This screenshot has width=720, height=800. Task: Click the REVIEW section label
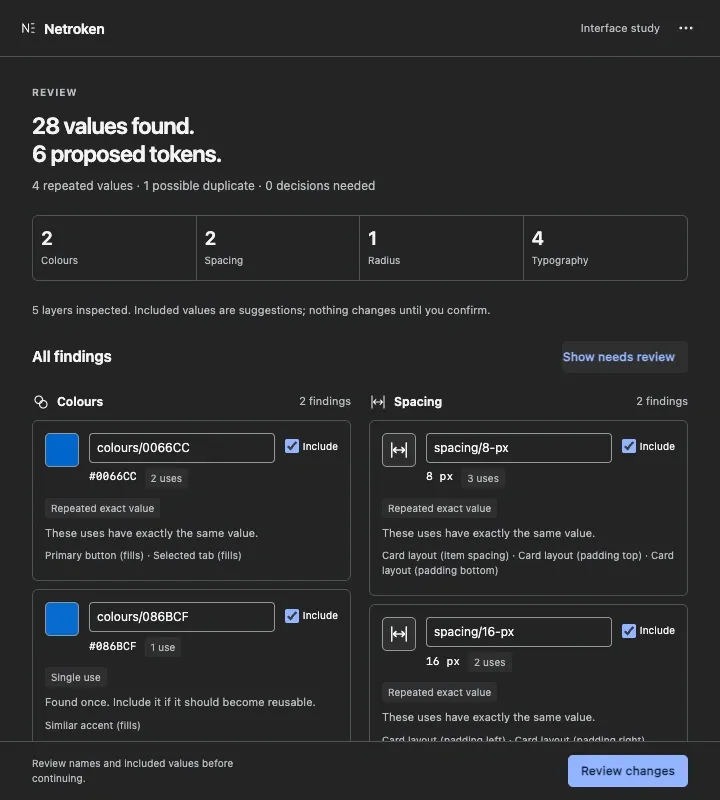coord(55,92)
